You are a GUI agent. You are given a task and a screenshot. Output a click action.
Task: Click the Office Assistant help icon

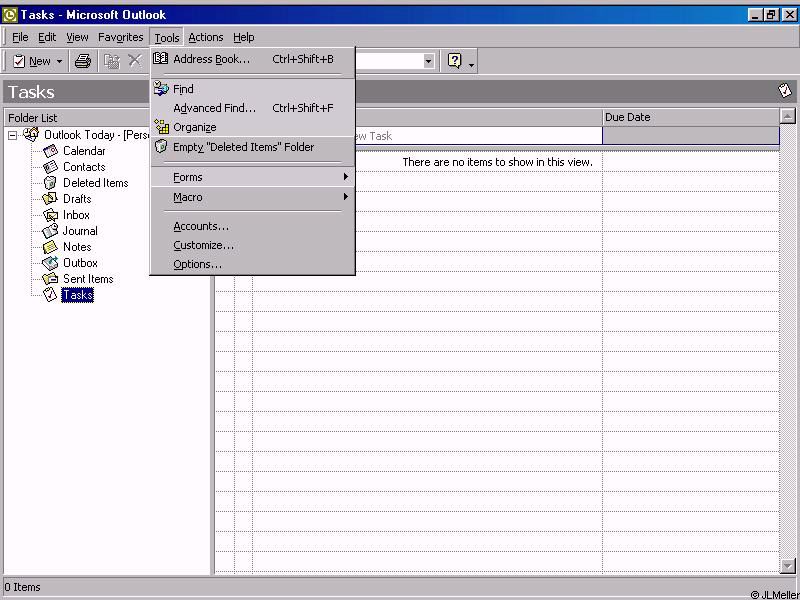pos(455,61)
